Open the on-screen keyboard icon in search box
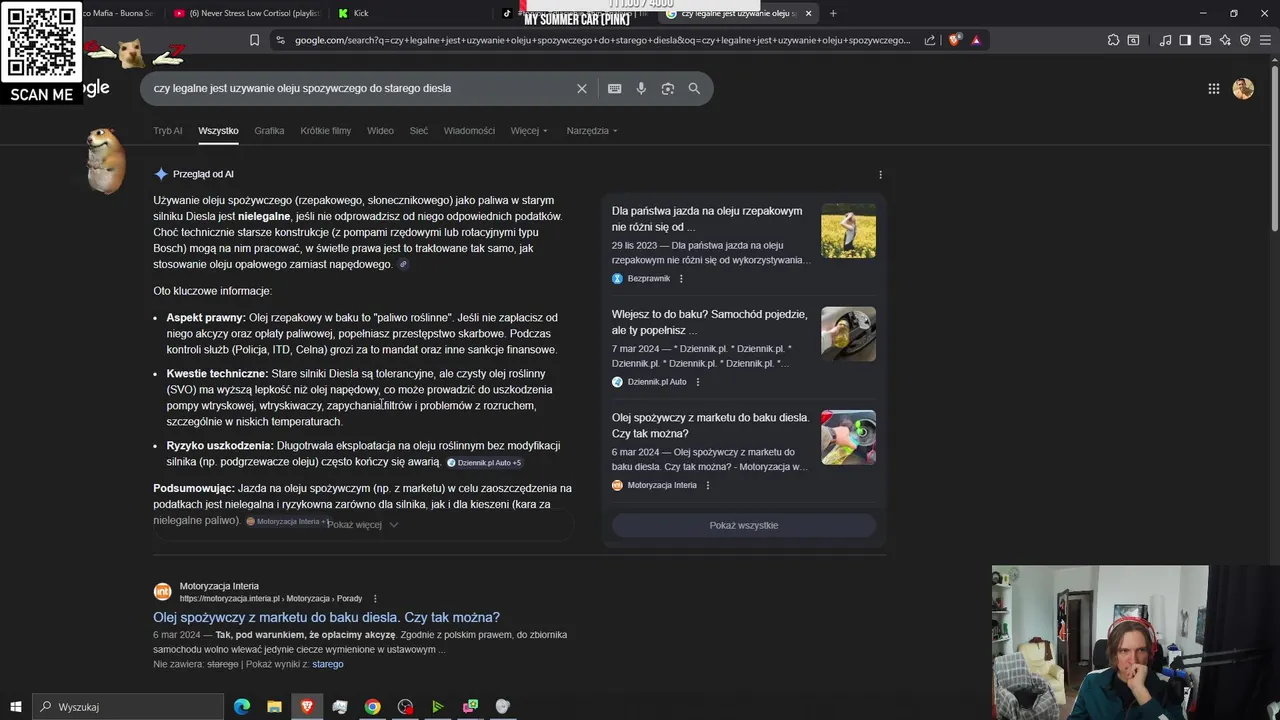 coord(615,88)
